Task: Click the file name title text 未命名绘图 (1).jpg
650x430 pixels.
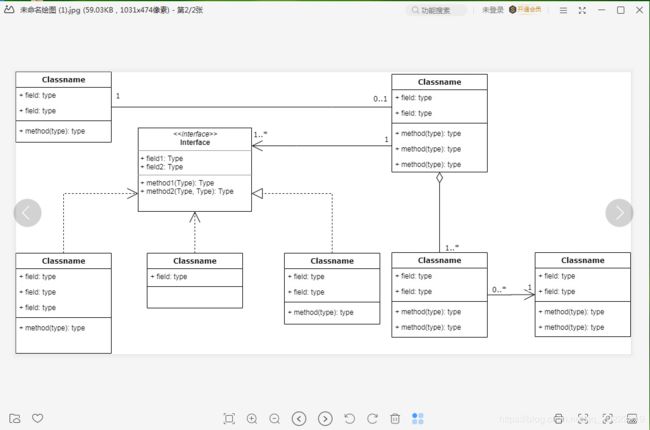Action: (50, 10)
